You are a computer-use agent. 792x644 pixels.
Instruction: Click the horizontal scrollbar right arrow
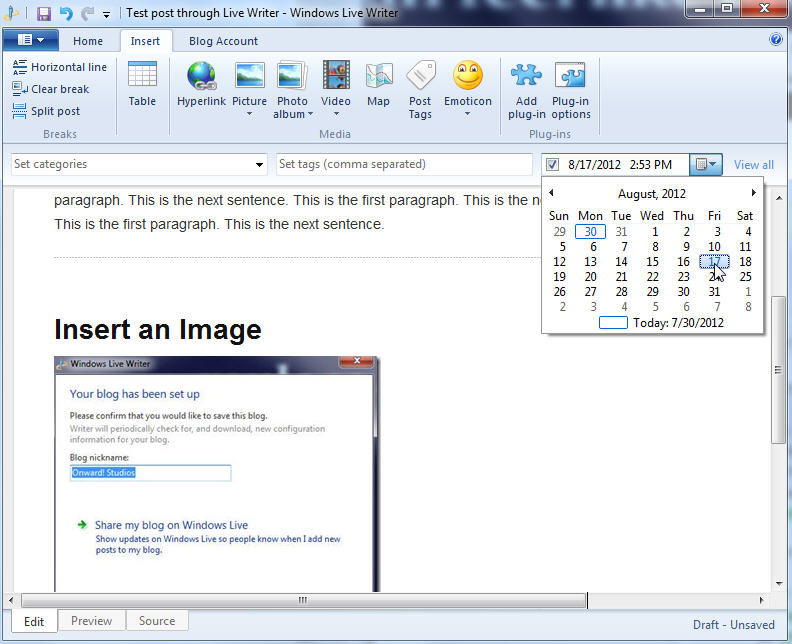(762, 600)
